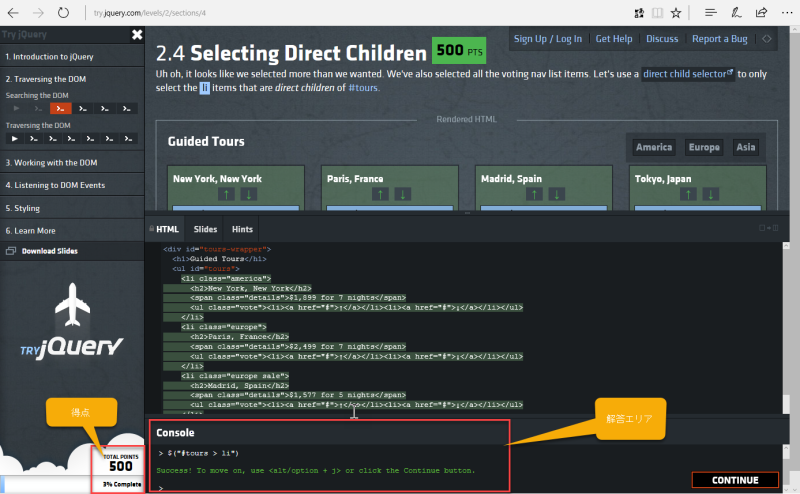Screen dimensions: 800x494
Task: Filter tours by America
Action: 654,147
